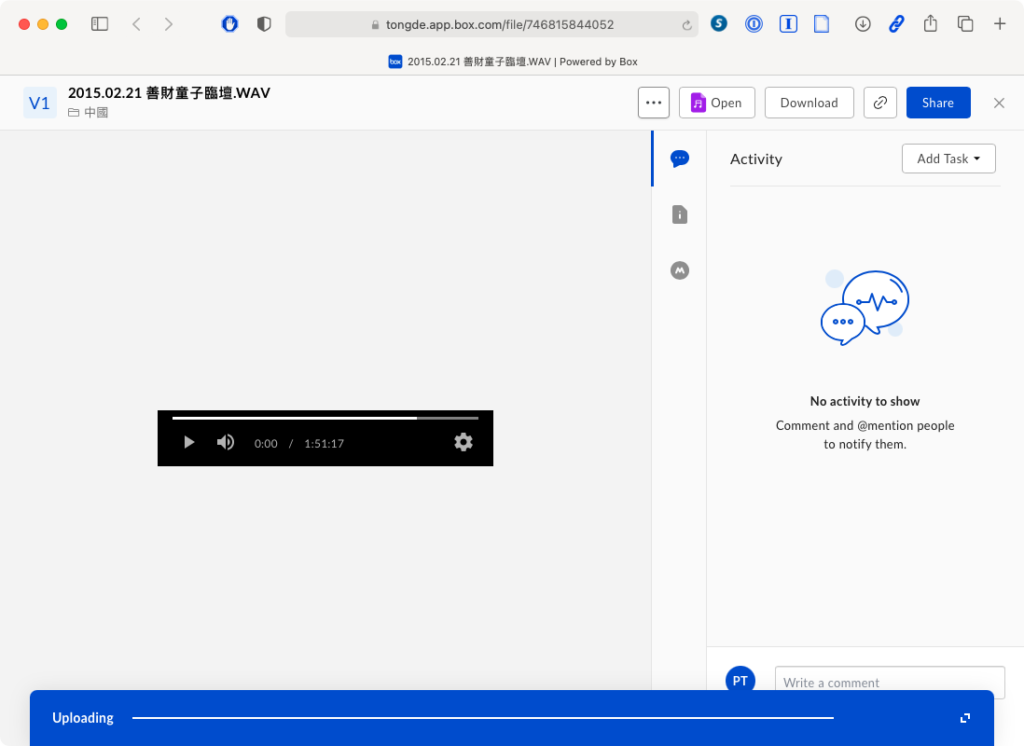Click the Open button for the file
This screenshot has width=1024, height=746.
[716, 103]
